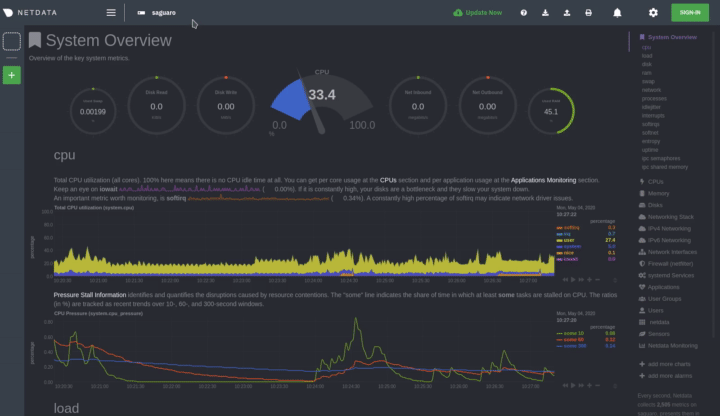Play the Total CPU utilization chart

click(573, 280)
